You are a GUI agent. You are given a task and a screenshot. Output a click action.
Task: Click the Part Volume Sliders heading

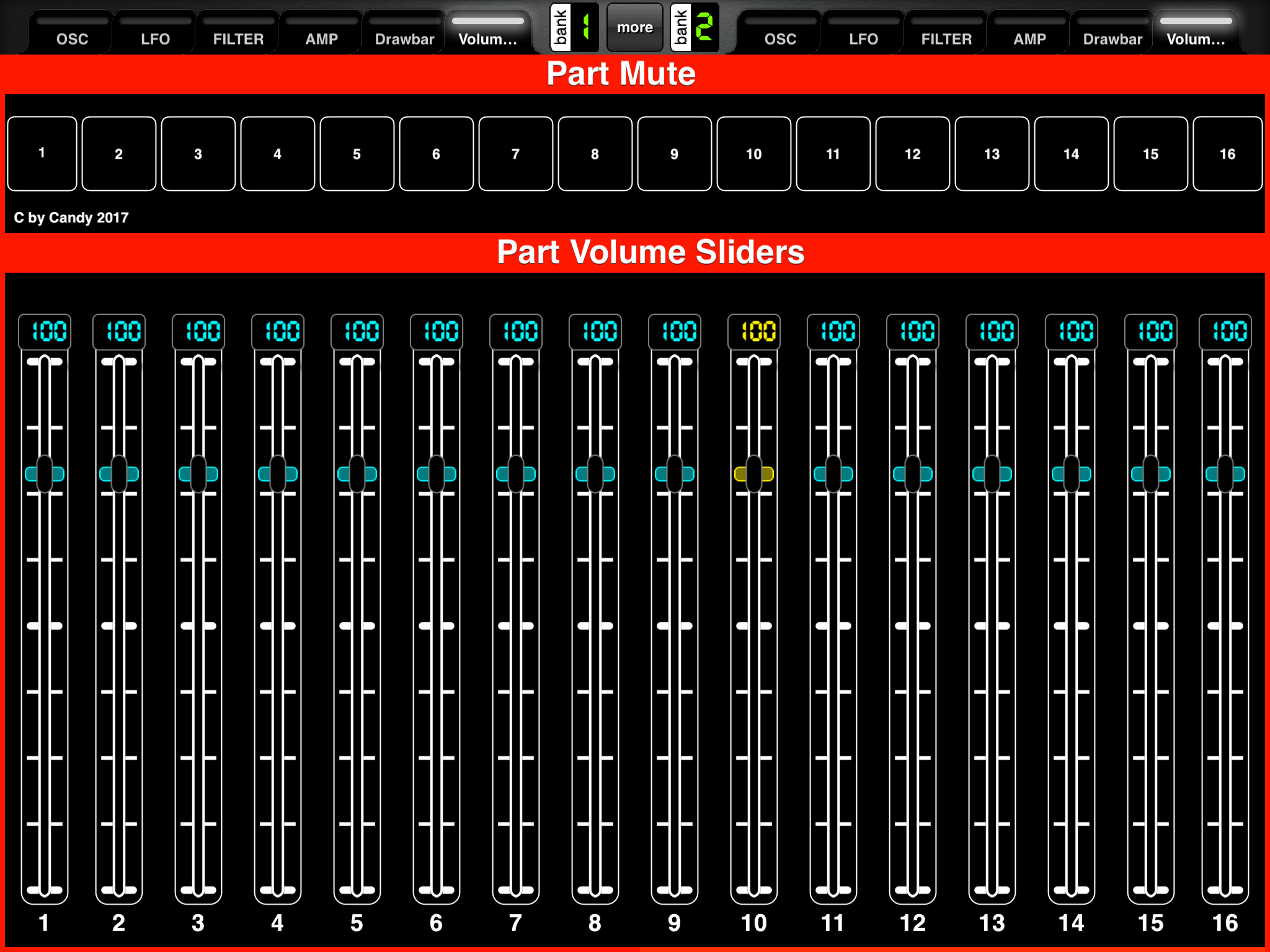pos(651,252)
